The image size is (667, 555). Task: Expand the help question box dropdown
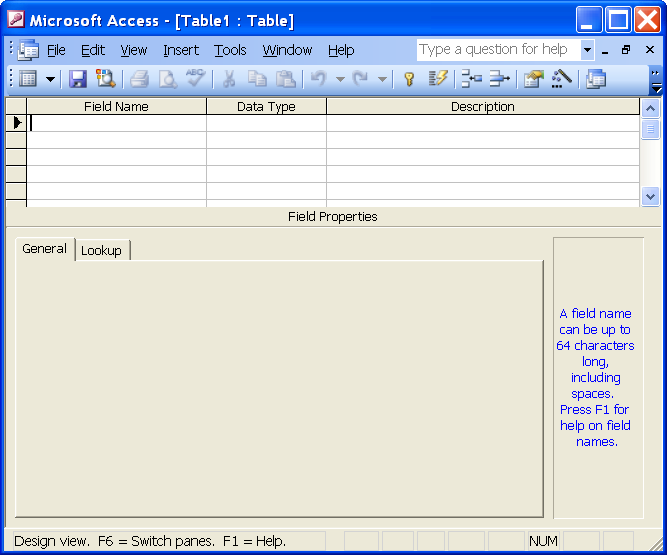(587, 50)
